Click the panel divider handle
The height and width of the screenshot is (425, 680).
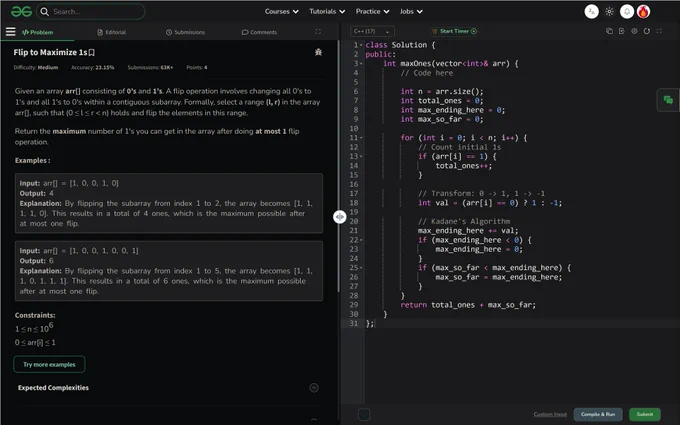click(340, 216)
